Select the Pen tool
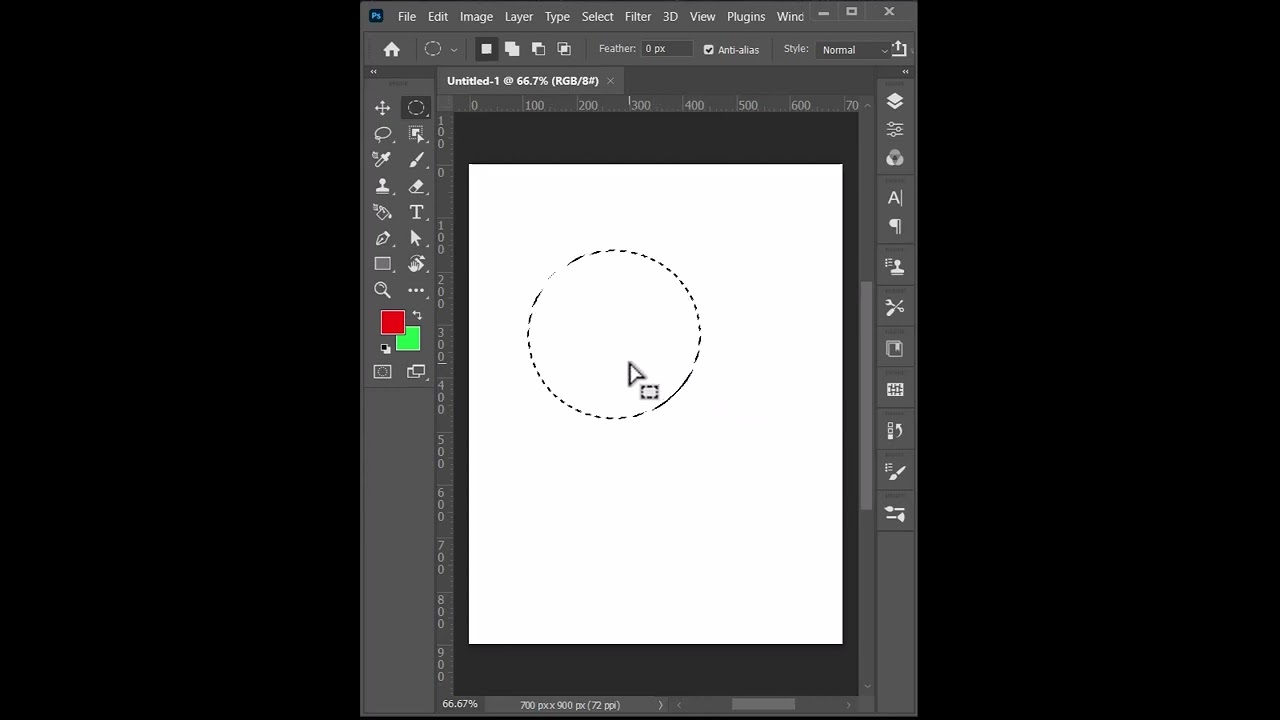 point(383,238)
